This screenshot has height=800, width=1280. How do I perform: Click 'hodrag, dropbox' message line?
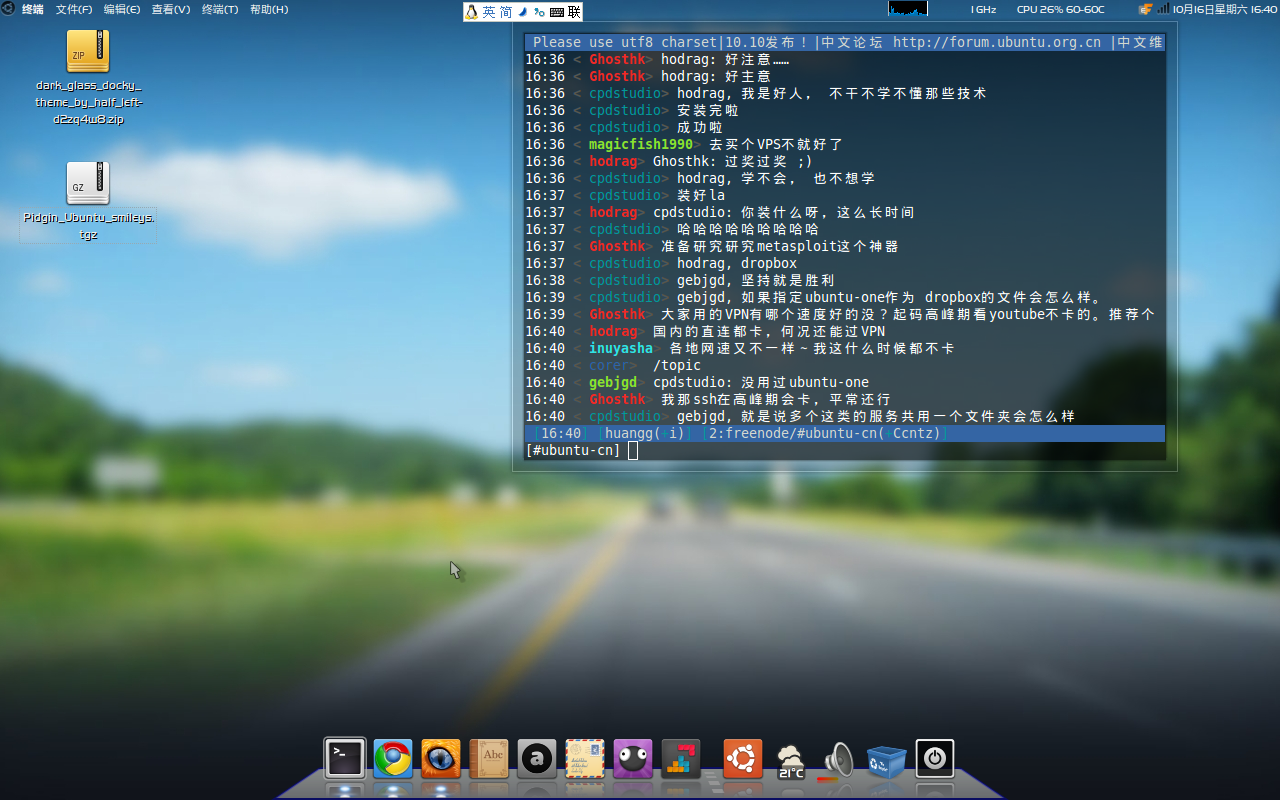pyautogui.click(x=737, y=263)
